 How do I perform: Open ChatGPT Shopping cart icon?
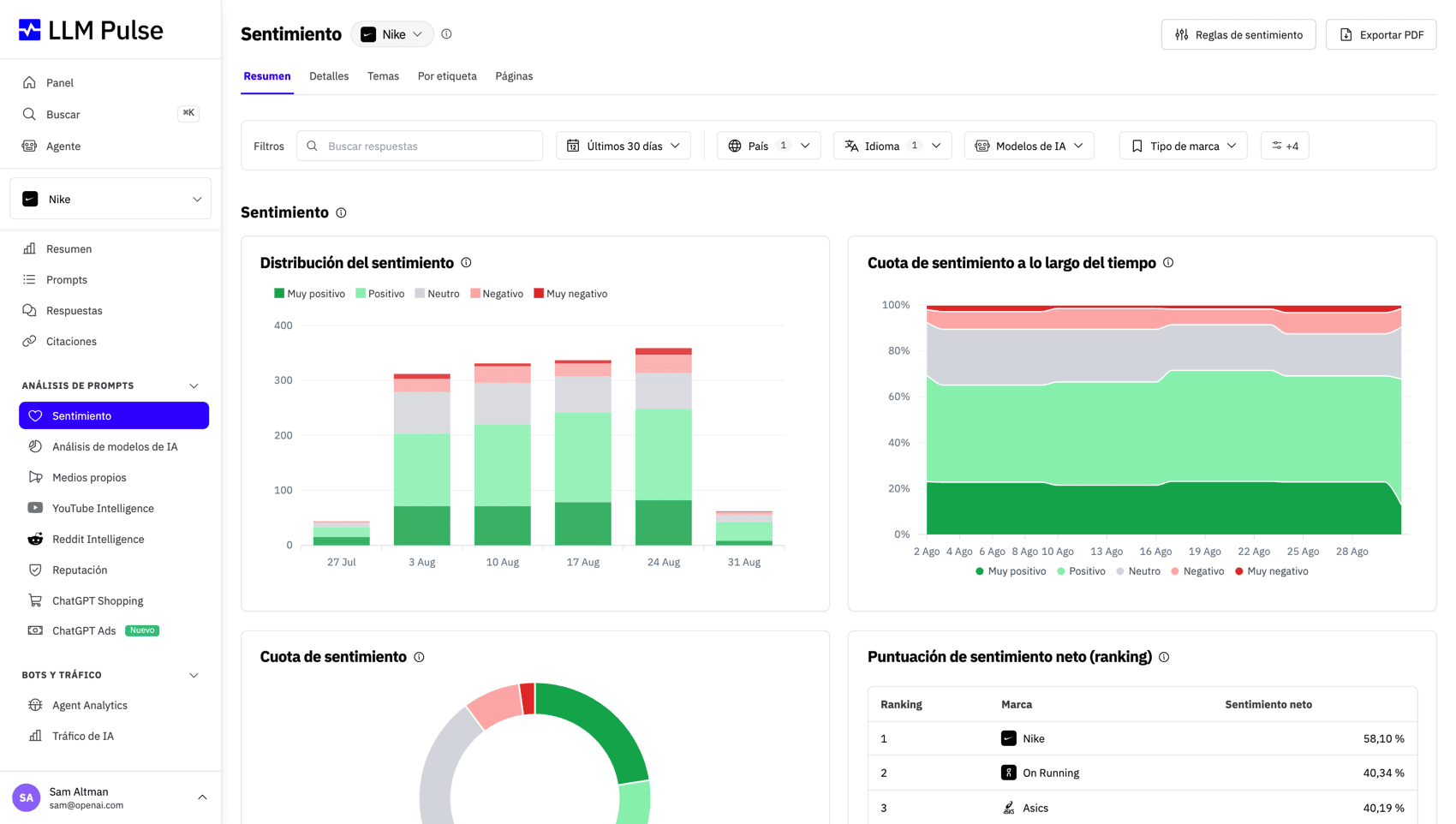point(35,600)
